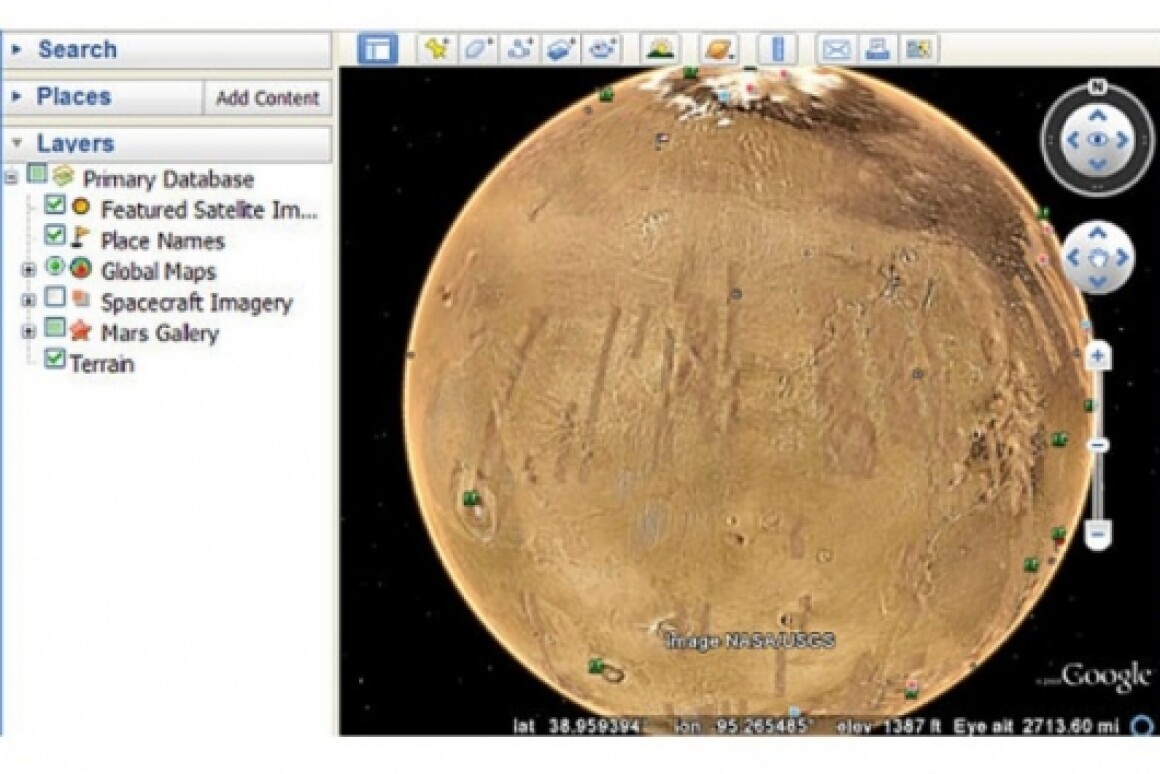Click the Add Content button

[267, 99]
